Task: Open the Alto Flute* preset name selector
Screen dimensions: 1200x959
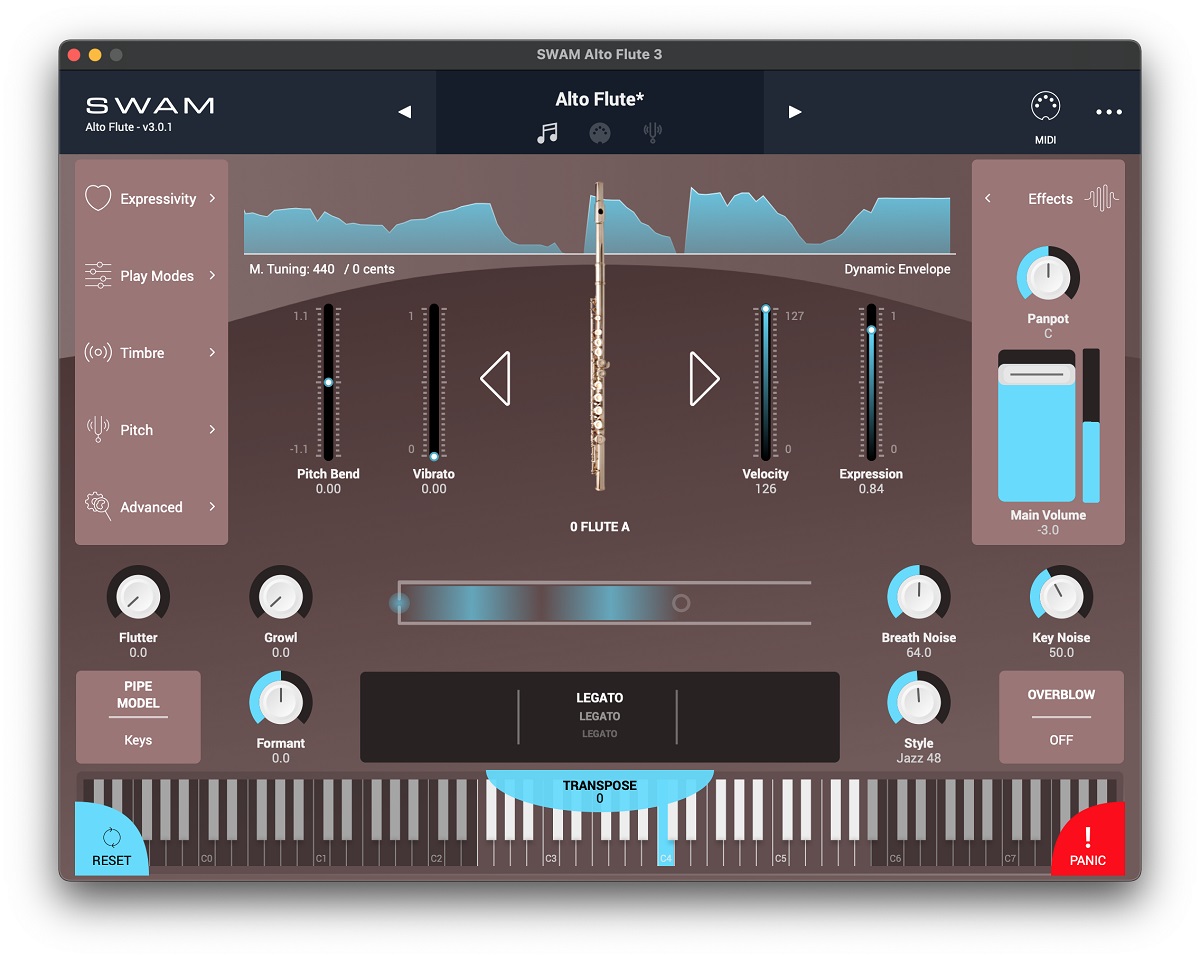Action: 600,99
